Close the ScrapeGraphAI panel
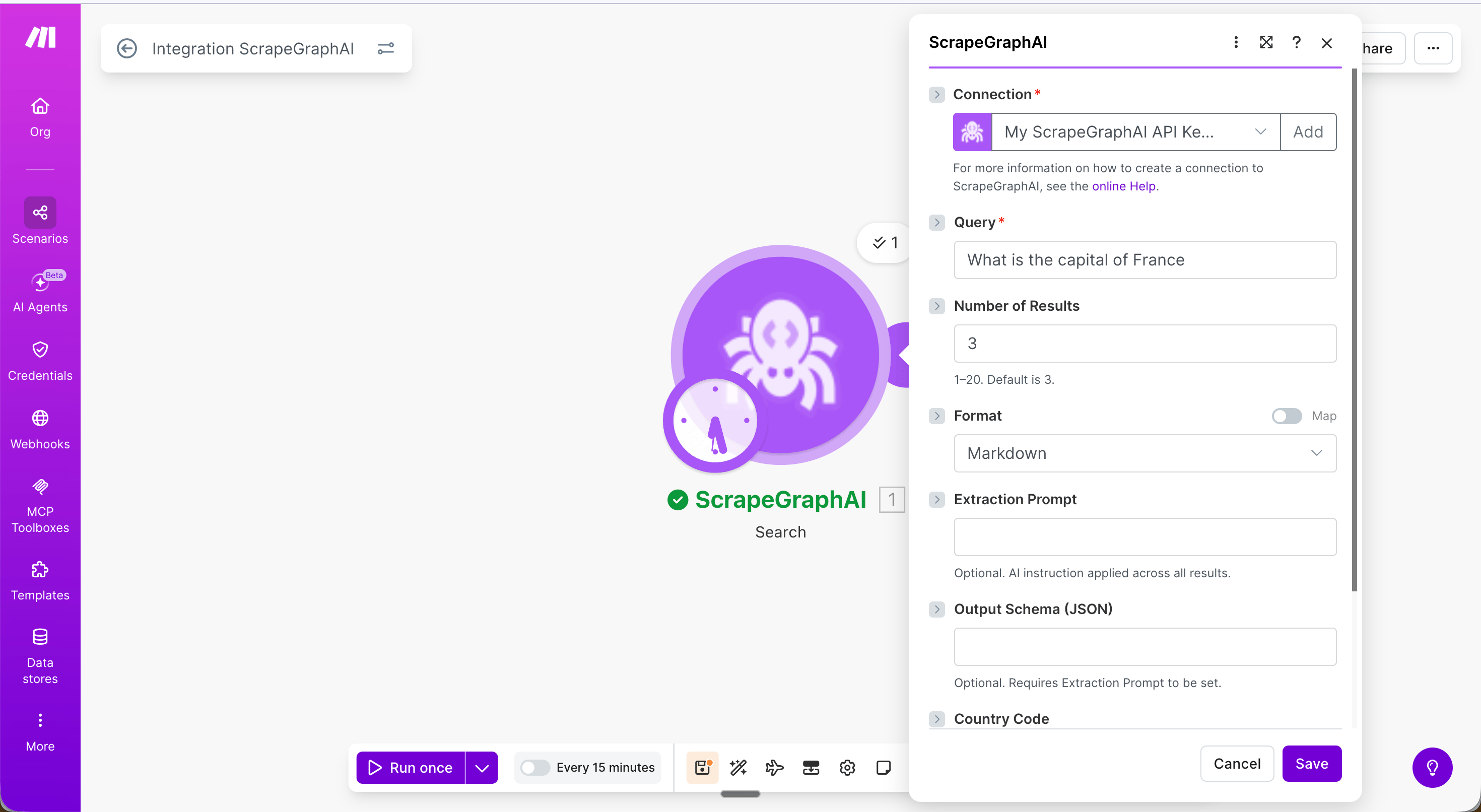 coord(1327,43)
